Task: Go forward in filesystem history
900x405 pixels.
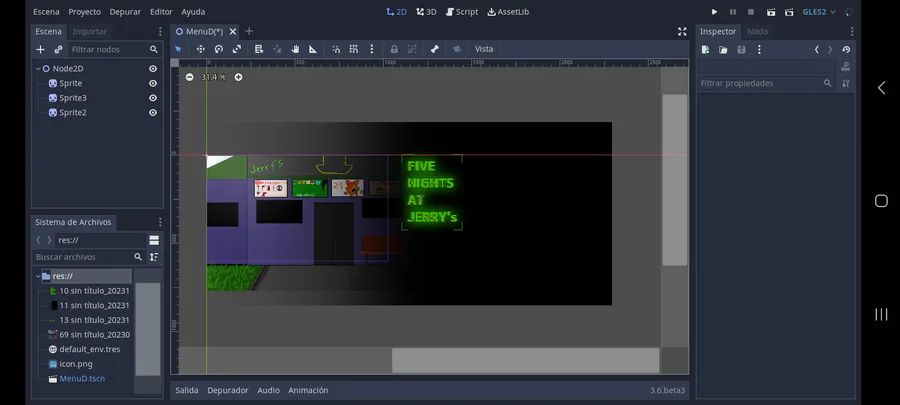Action: [x=49, y=240]
